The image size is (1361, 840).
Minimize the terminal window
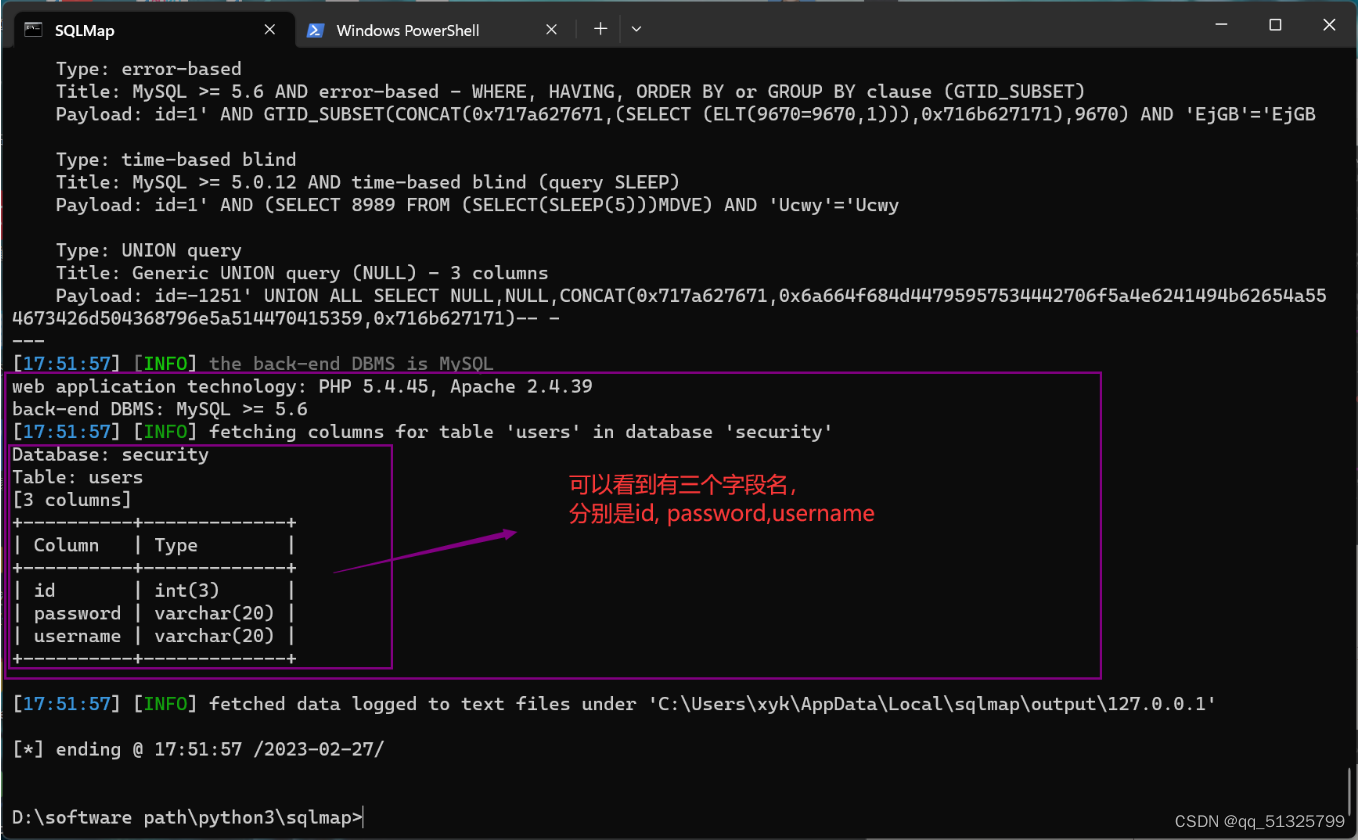1221,26
